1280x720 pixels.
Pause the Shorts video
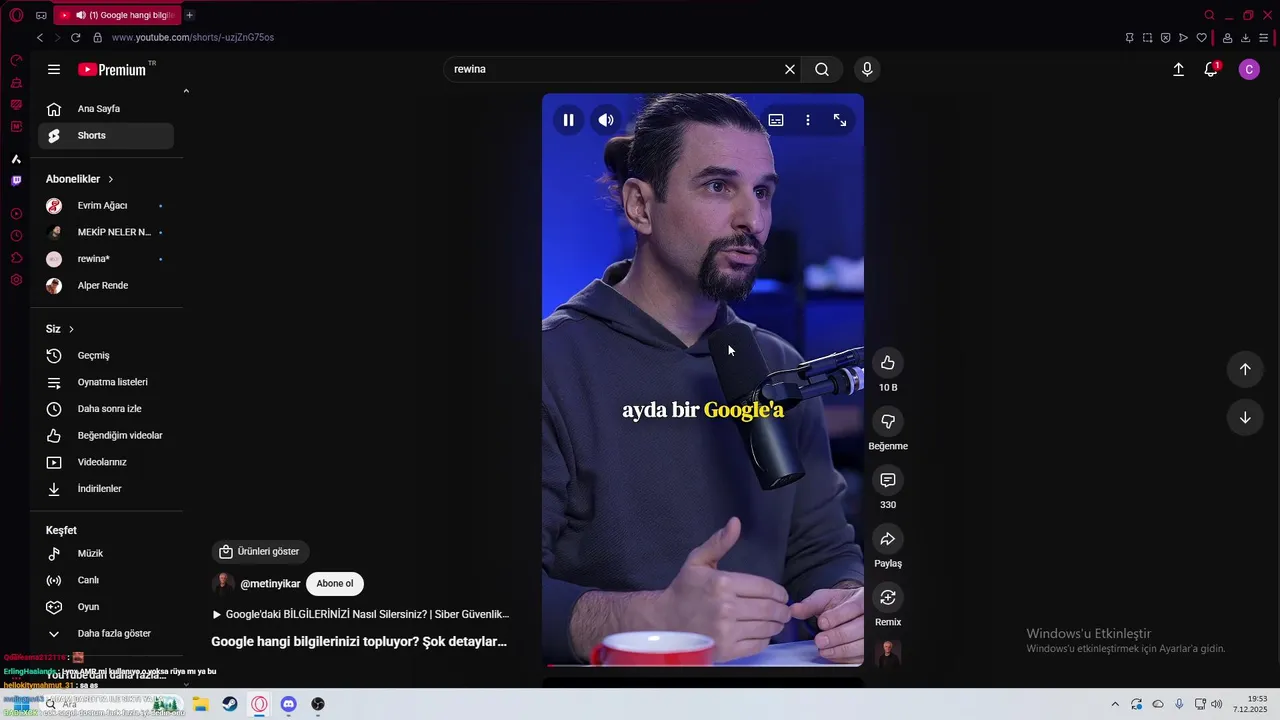[x=568, y=120]
